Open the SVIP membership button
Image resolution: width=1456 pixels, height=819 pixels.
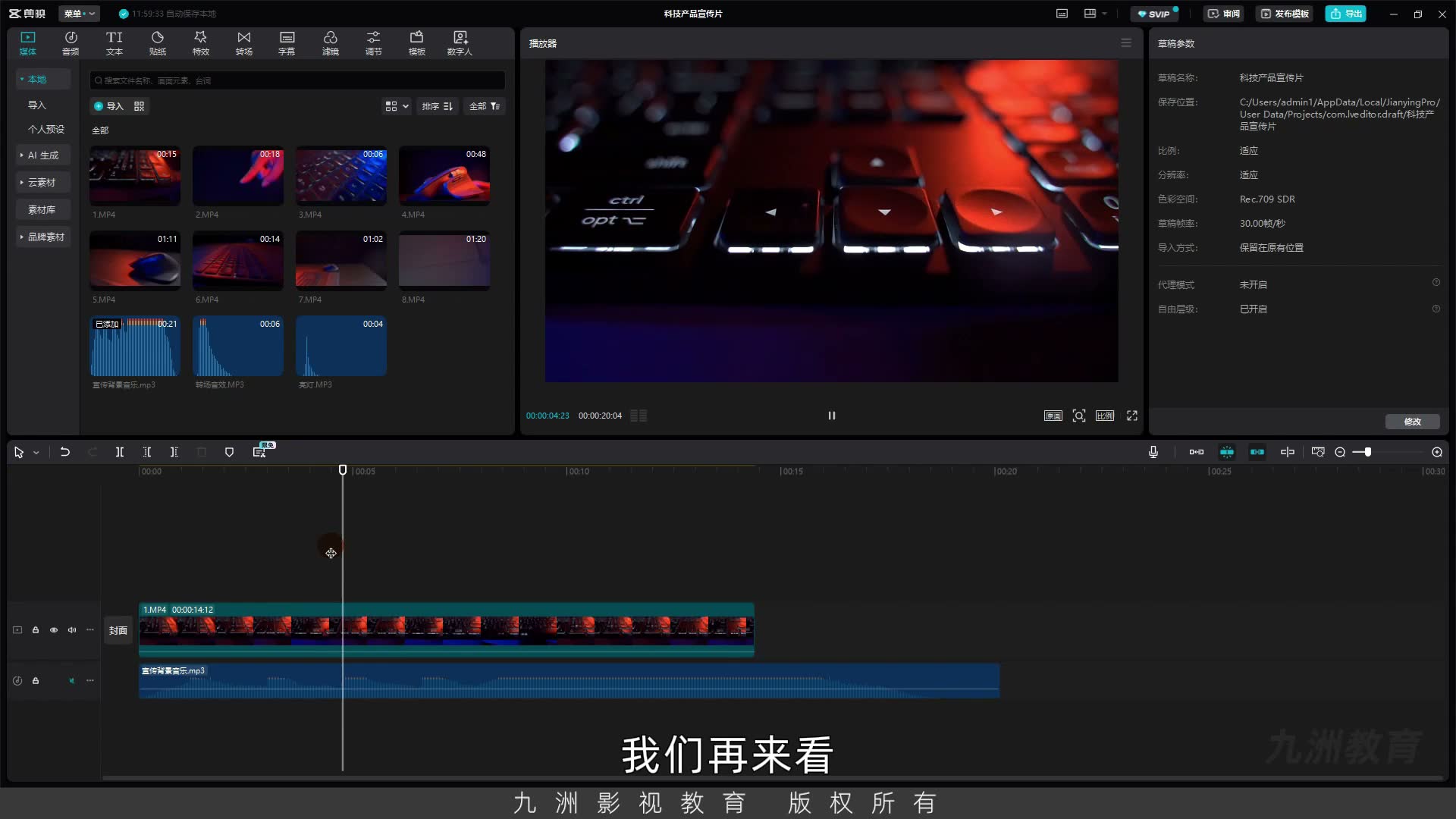[1155, 14]
